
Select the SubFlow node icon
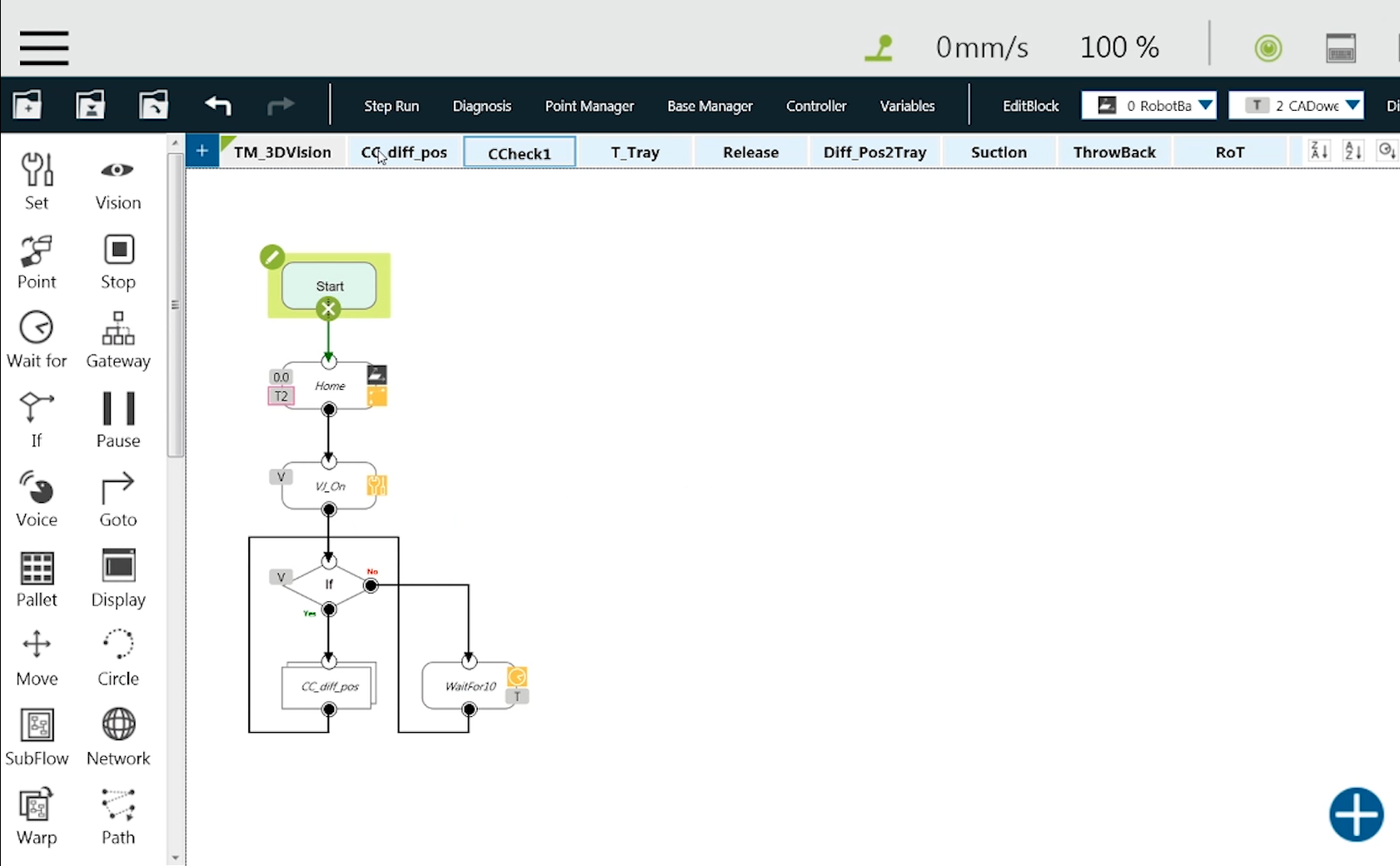coord(37,726)
